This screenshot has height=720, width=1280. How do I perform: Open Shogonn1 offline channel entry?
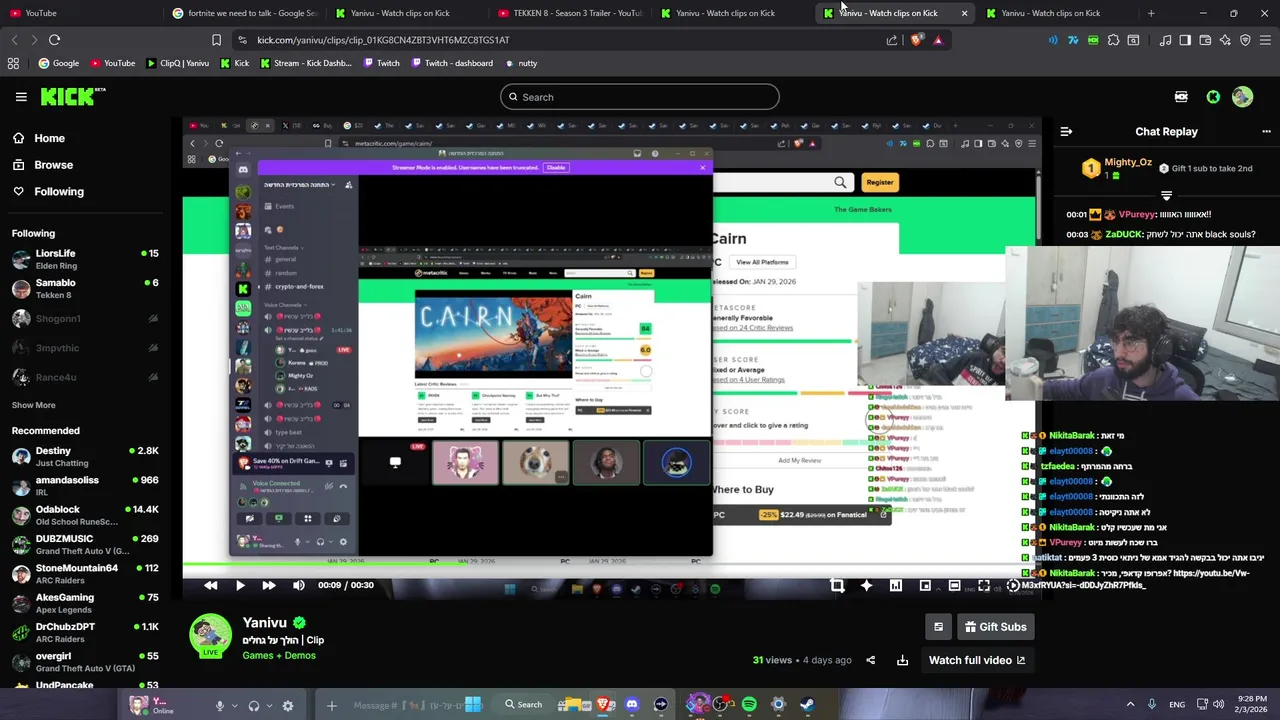click(x=85, y=319)
